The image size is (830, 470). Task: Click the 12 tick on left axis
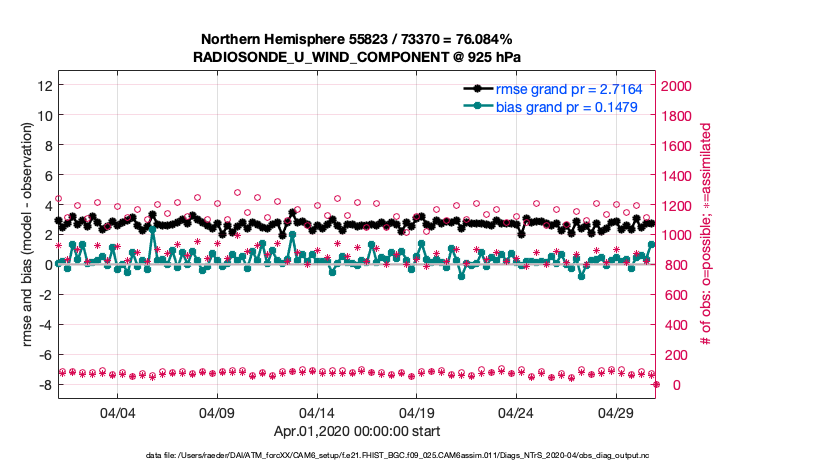point(44,86)
